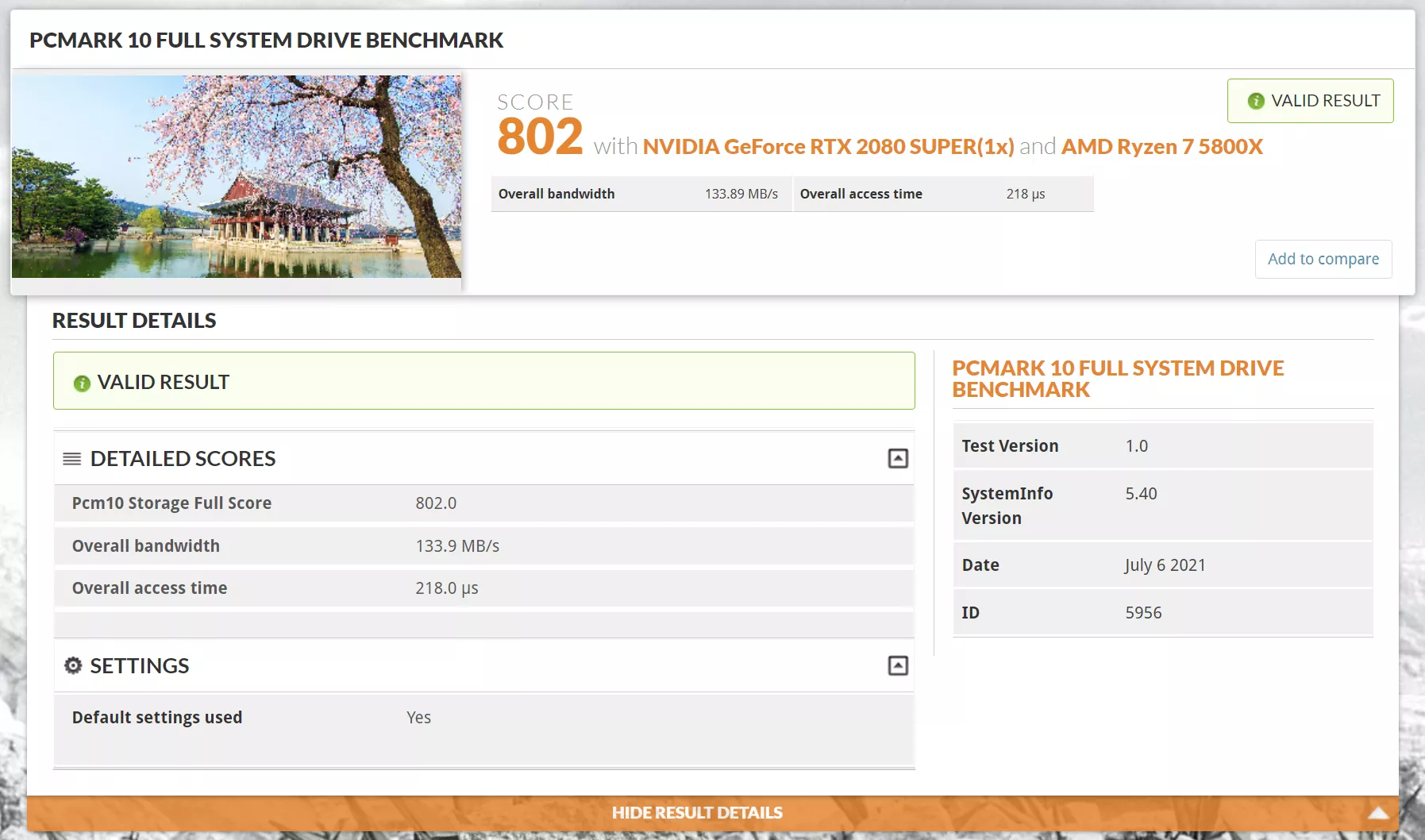This screenshot has height=840, width=1425.
Task: Click the orange PCMARK 10 FULL SYSTEM DRIVE BENCHMARK sidebar heading
Action: (1118, 379)
